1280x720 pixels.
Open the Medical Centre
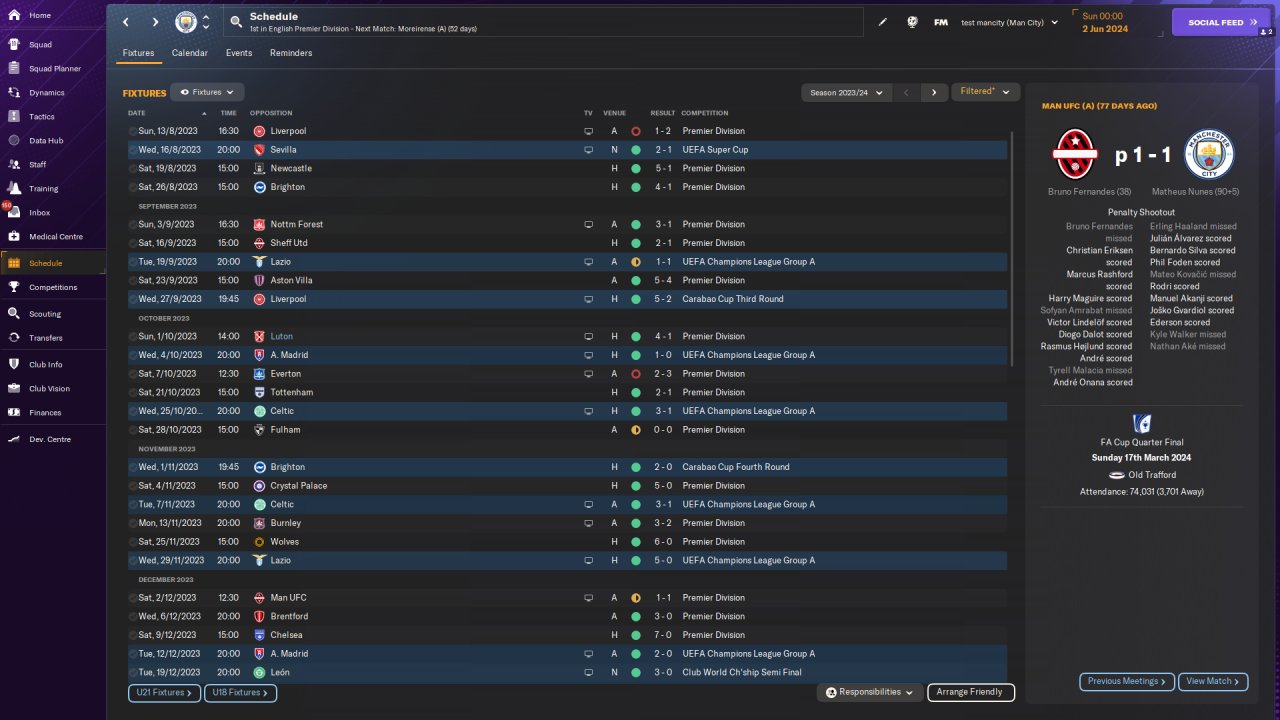tap(55, 237)
